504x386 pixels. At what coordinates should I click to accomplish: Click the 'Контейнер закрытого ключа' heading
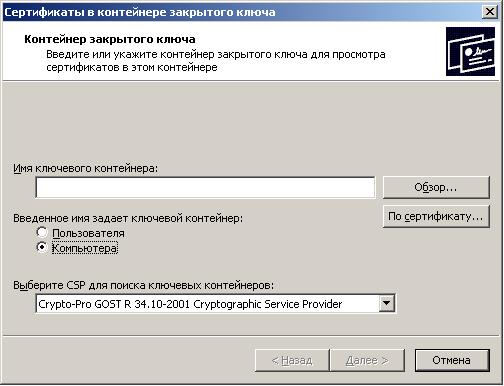(x=110, y=39)
